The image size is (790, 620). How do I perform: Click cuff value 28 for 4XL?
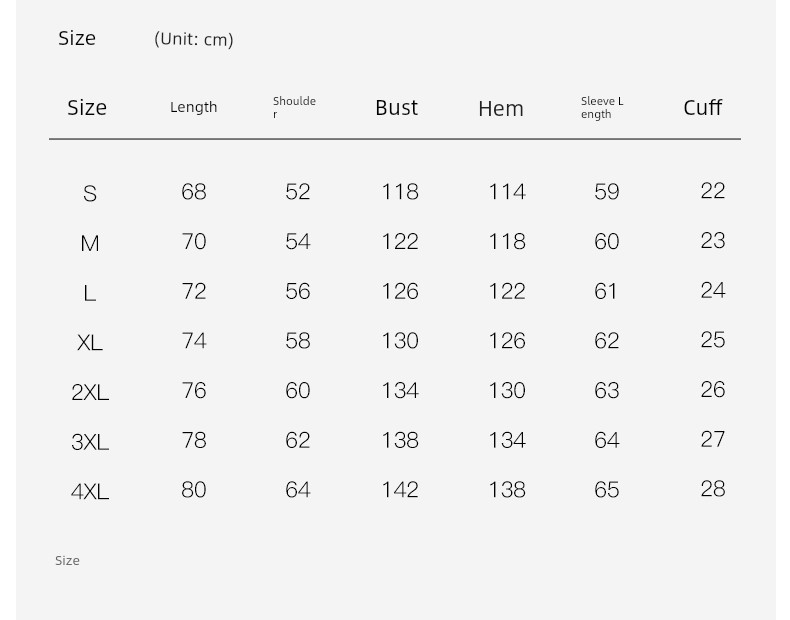(713, 489)
